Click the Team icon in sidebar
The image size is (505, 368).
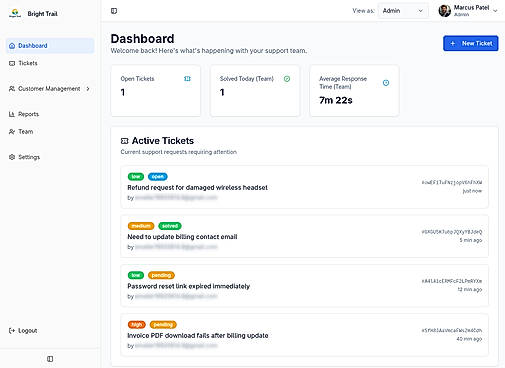coord(12,132)
